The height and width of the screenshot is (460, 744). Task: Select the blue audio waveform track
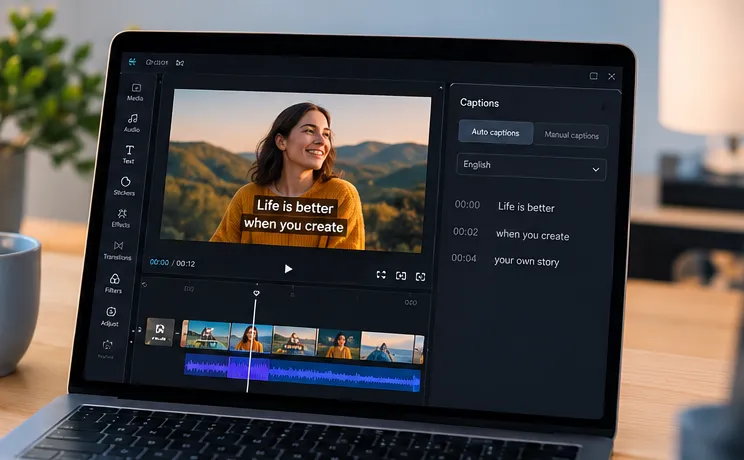click(x=302, y=372)
